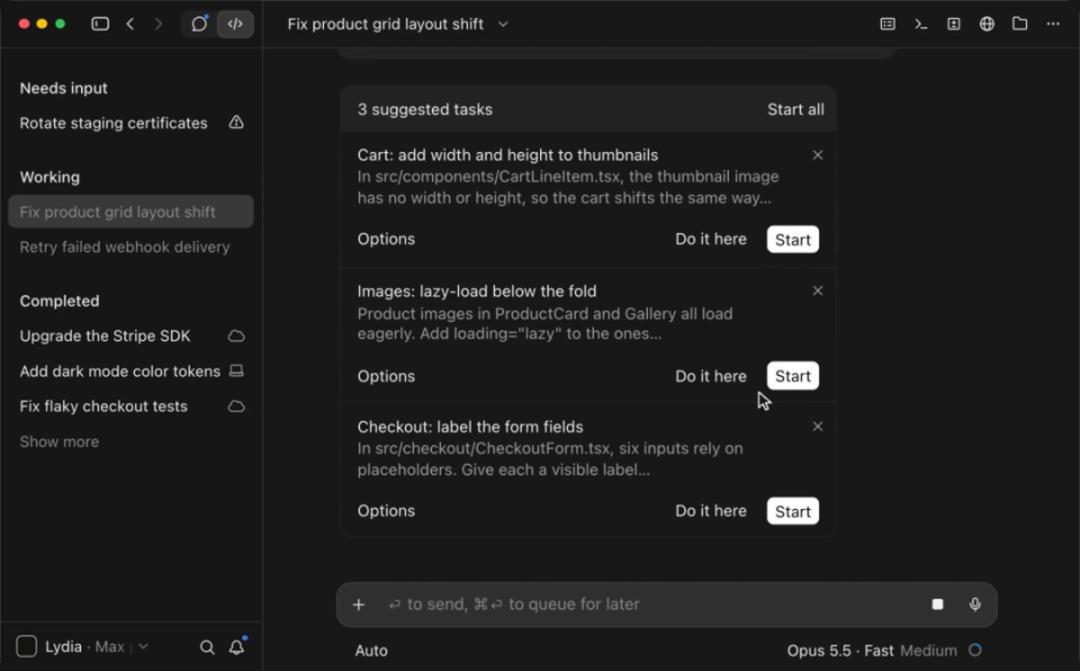Open the more options ellipsis menu

1053,24
